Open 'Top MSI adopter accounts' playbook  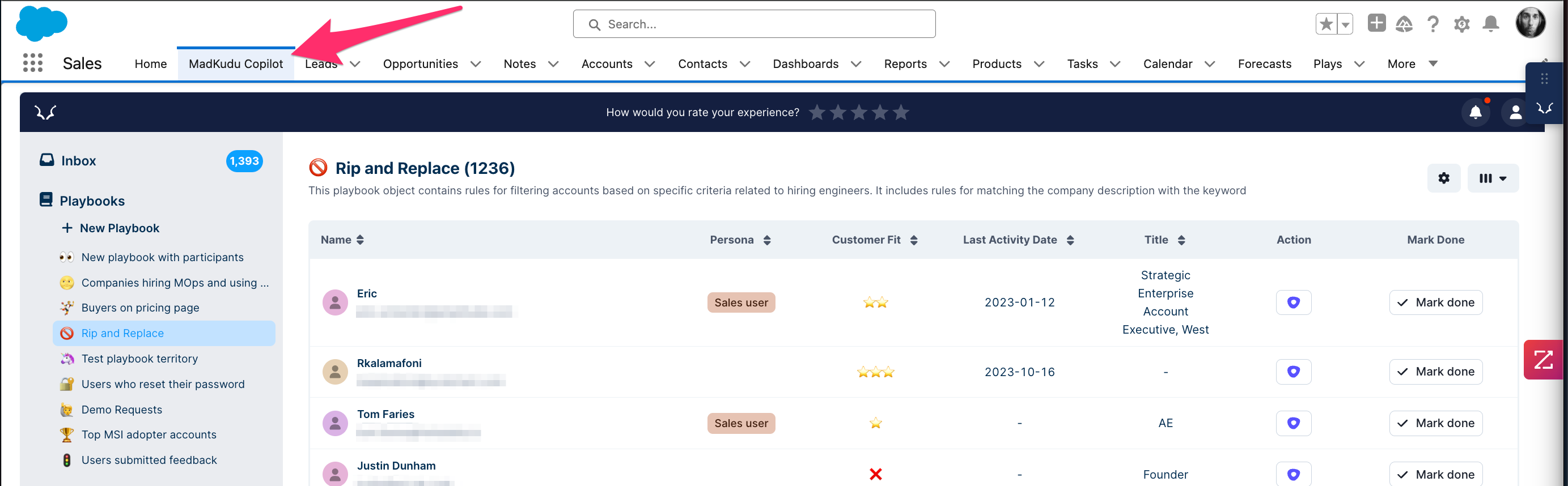[x=149, y=435]
